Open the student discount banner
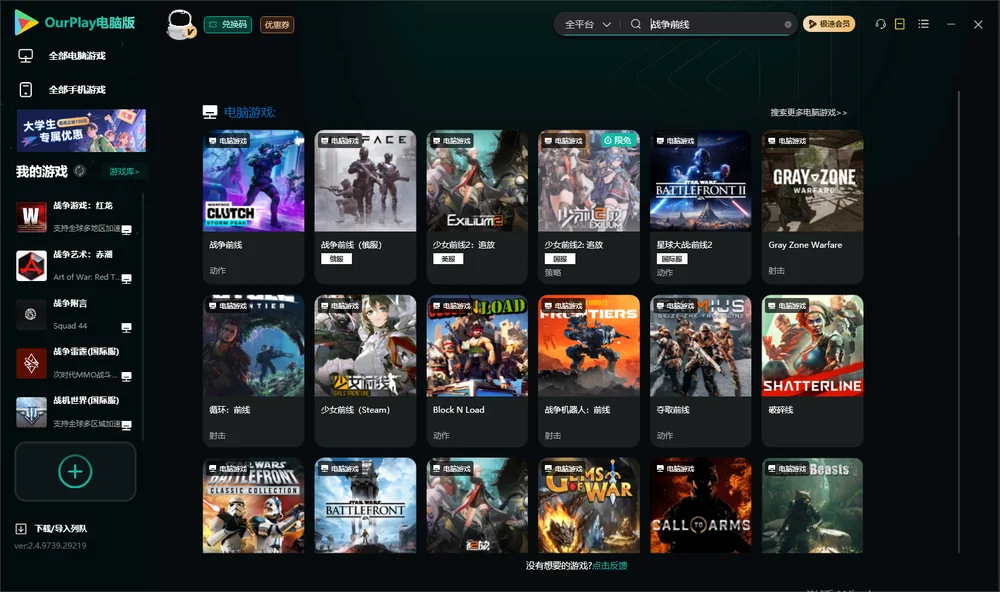This screenshot has height=592, width=1000. [x=82, y=130]
